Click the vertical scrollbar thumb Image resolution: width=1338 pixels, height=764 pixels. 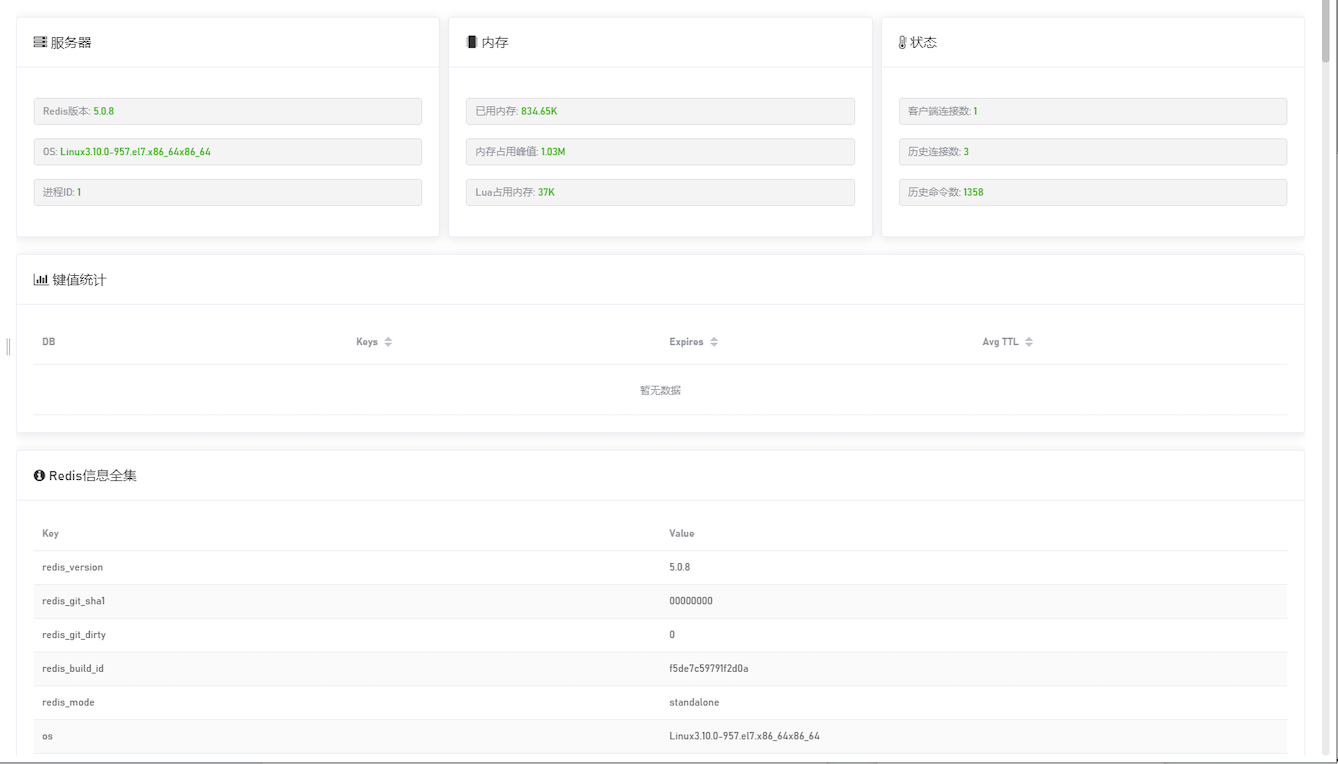click(x=1326, y=30)
